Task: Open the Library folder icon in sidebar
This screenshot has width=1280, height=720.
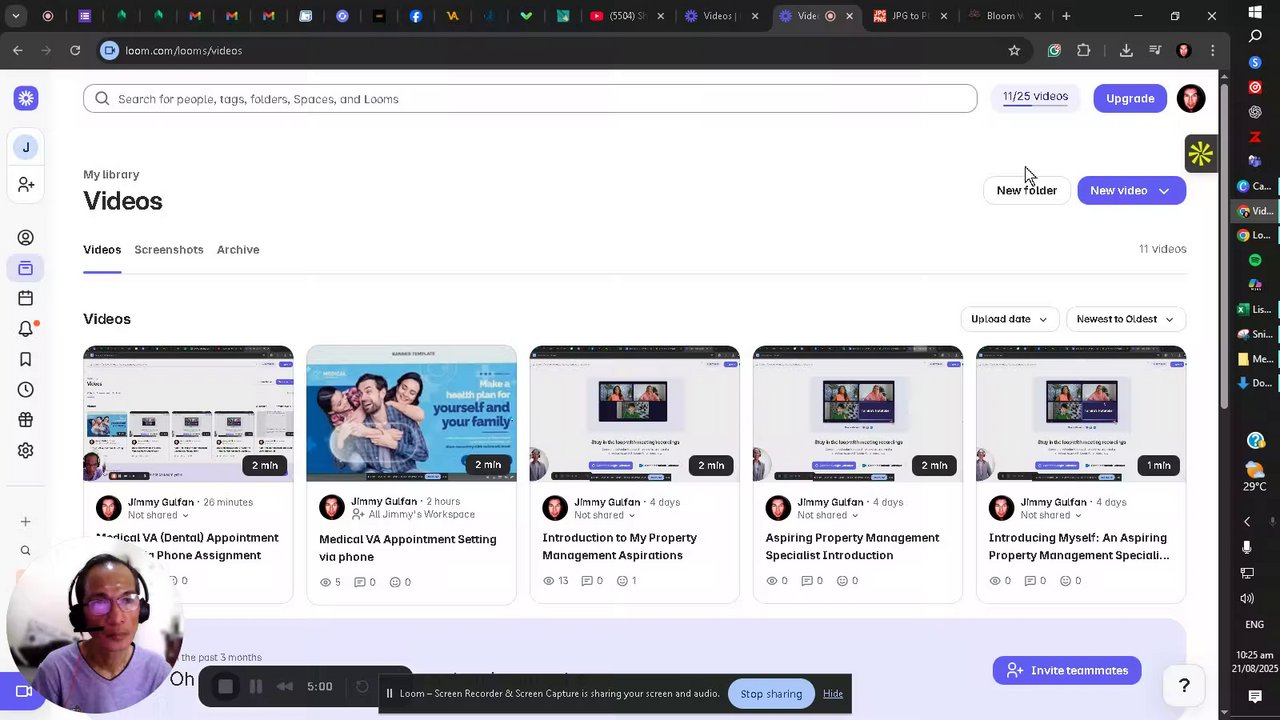Action: (x=26, y=268)
